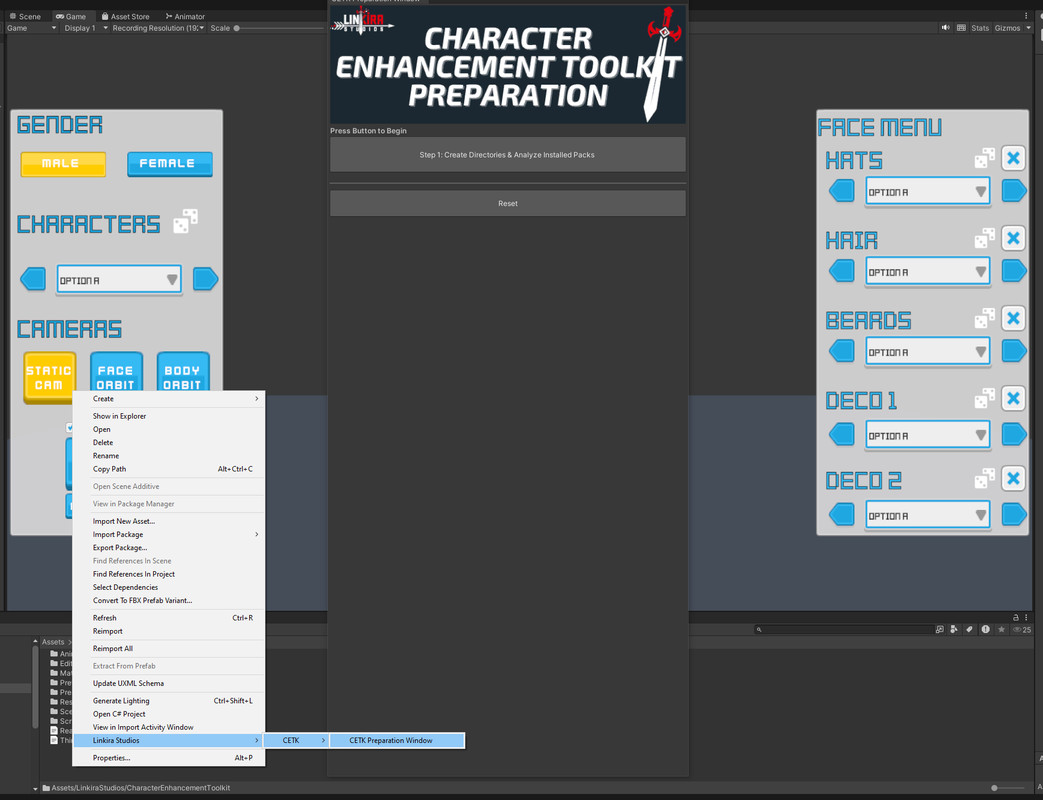The image size is (1043, 800).
Task: Open the Recording Resolution dropdown
Action: point(158,28)
